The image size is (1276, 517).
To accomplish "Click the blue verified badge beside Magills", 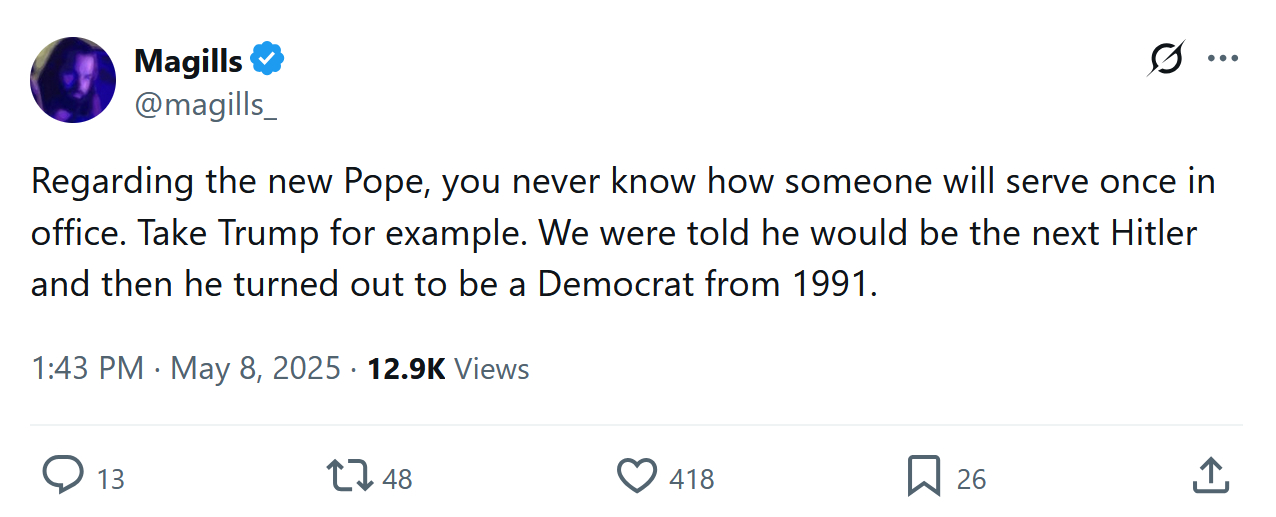I will (267, 60).
